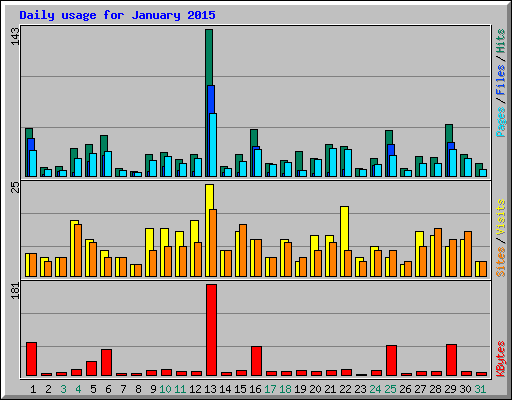Viewport: 512px width, 400px height.
Task: Click the red KBytes bar for day 1
Action: pyautogui.click(x=31, y=359)
